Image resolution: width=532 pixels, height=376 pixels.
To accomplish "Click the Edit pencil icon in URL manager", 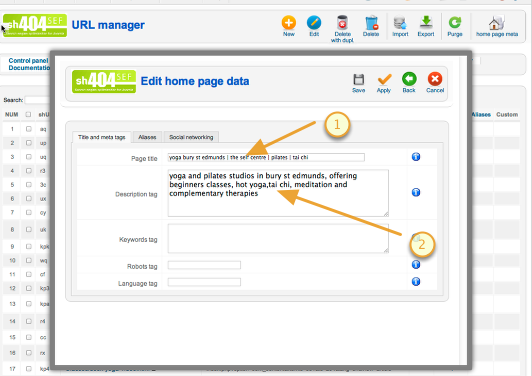I will click(x=314, y=23).
